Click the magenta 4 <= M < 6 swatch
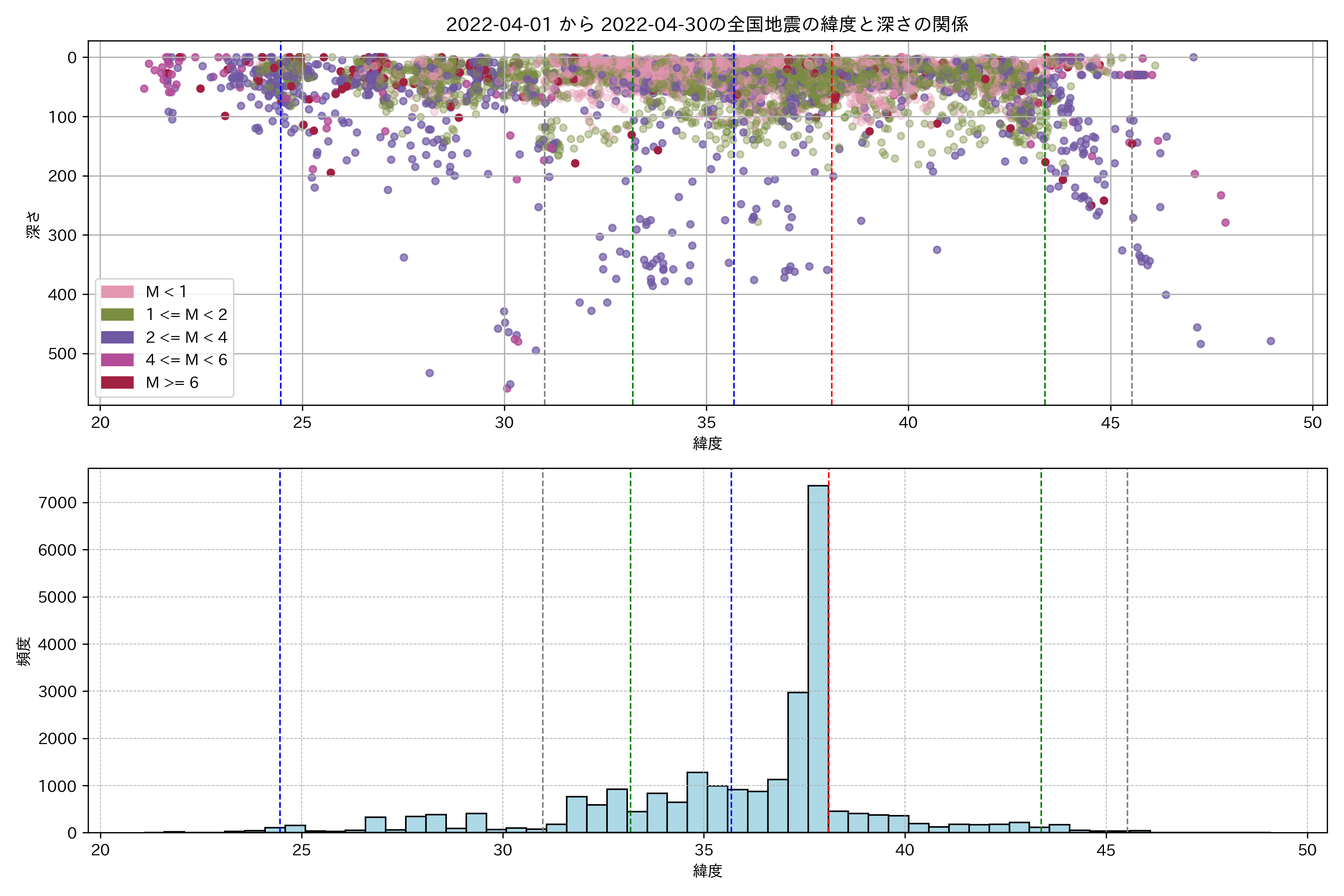This screenshot has height=896, width=1344. [x=117, y=360]
